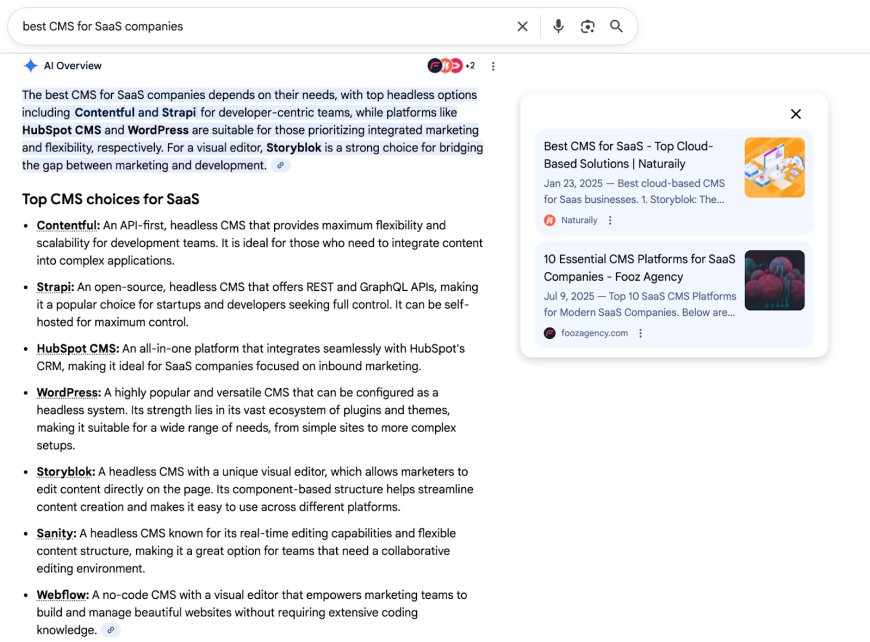The height and width of the screenshot is (642, 870).
Task: Clear the search query using the X
Action: point(522,26)
